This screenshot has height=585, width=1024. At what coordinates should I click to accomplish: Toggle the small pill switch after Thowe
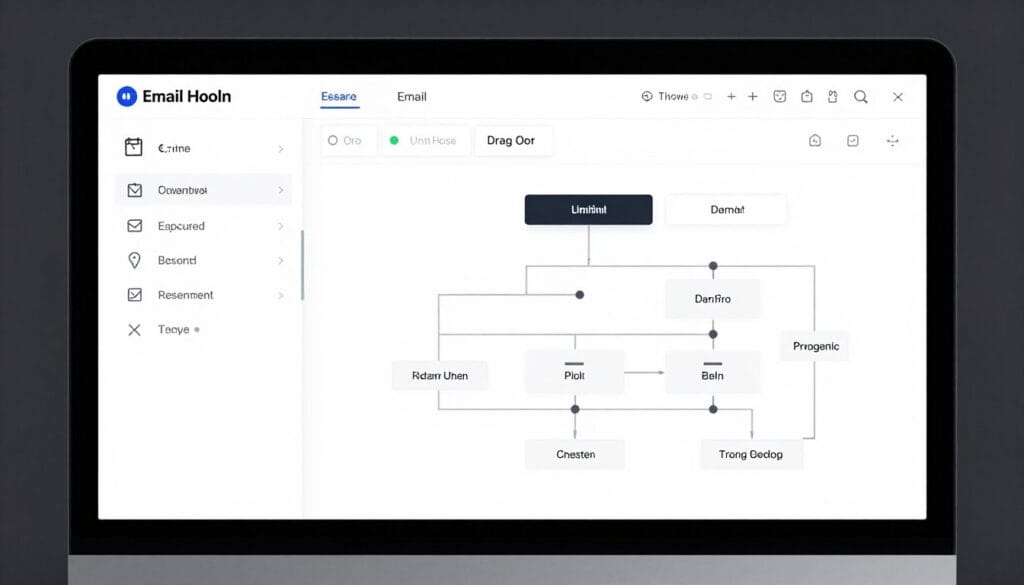[707, 97]
